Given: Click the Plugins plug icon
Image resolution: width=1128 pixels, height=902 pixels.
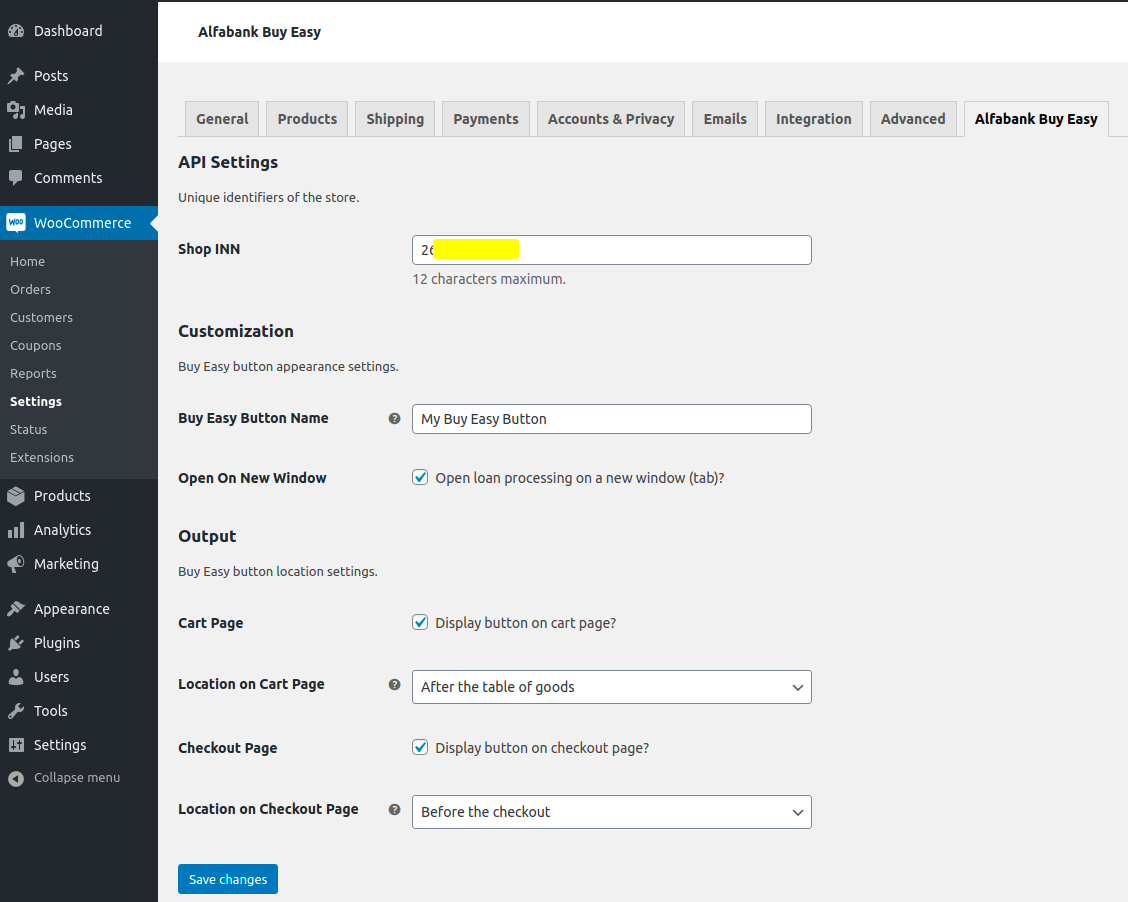Looking at the screenshot, I should coord(16,643).
